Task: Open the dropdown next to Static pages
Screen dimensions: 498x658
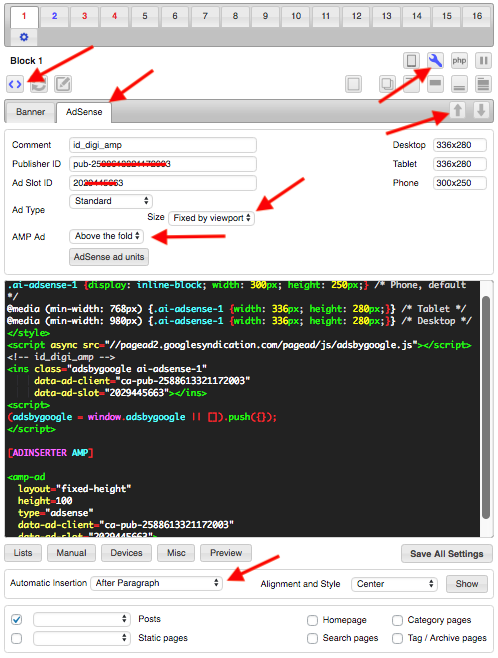Action: (81, 638)
